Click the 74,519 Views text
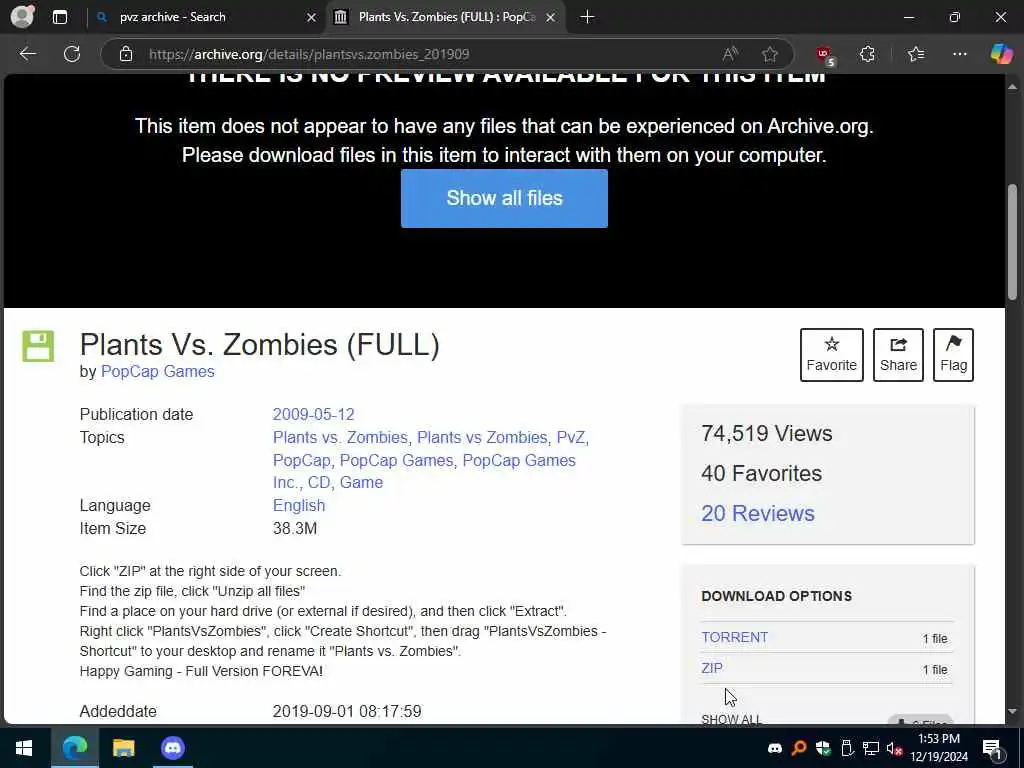 tap(767, 434)
